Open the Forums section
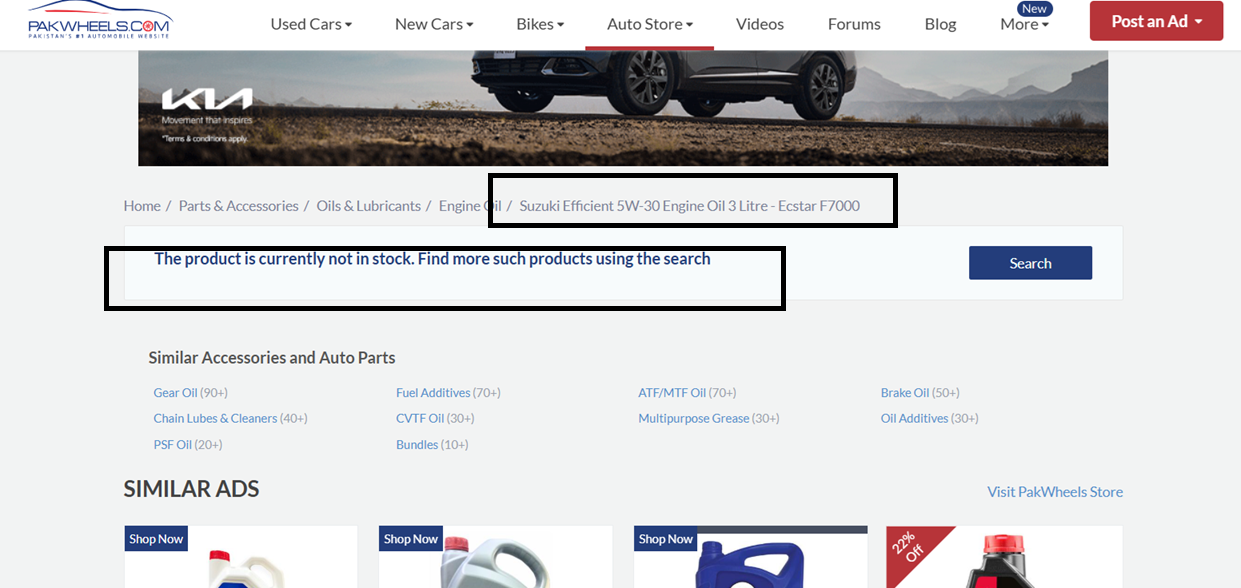The height and width of the screenshot is (588, 1241). [x=854, y=24]
